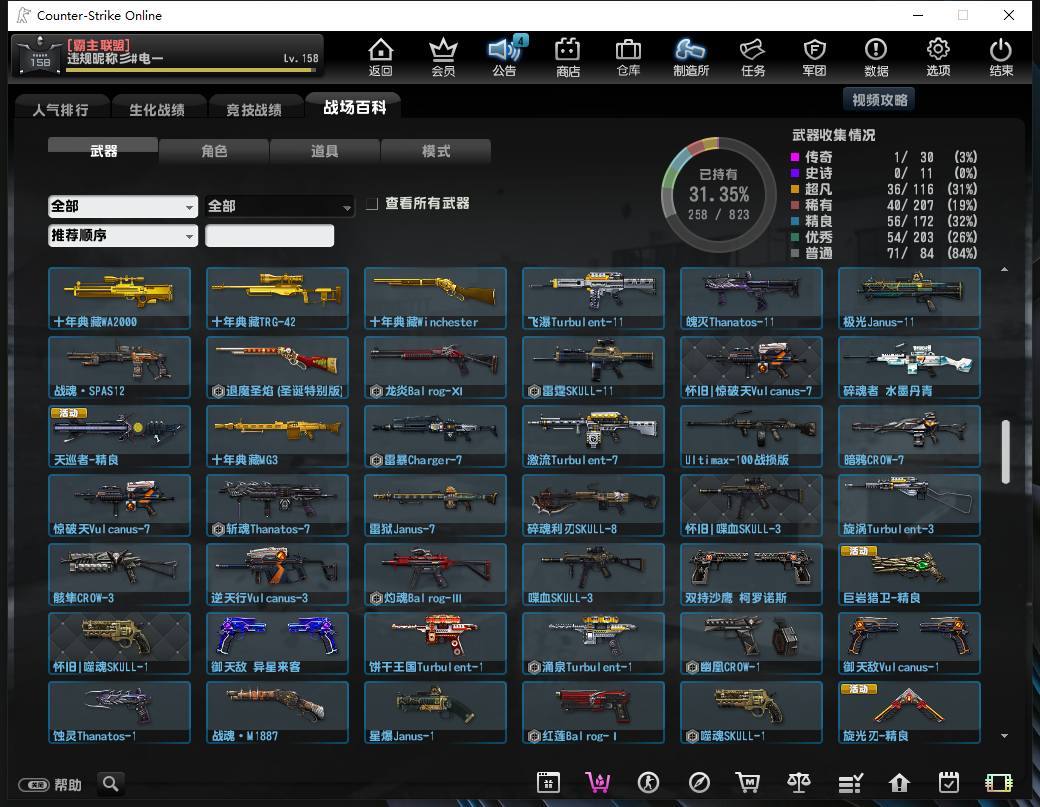Viewport: 1040px width, 807px height.
Task: Open the 推荐顺序 sort order dropdown
Action: tap(123, 235)
